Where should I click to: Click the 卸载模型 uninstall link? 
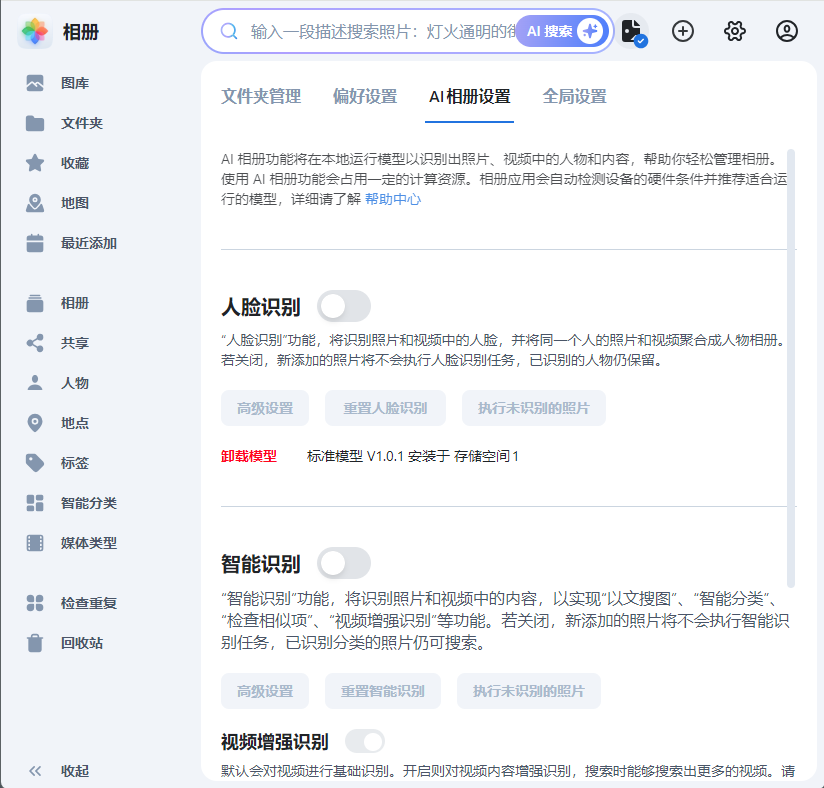249,456
